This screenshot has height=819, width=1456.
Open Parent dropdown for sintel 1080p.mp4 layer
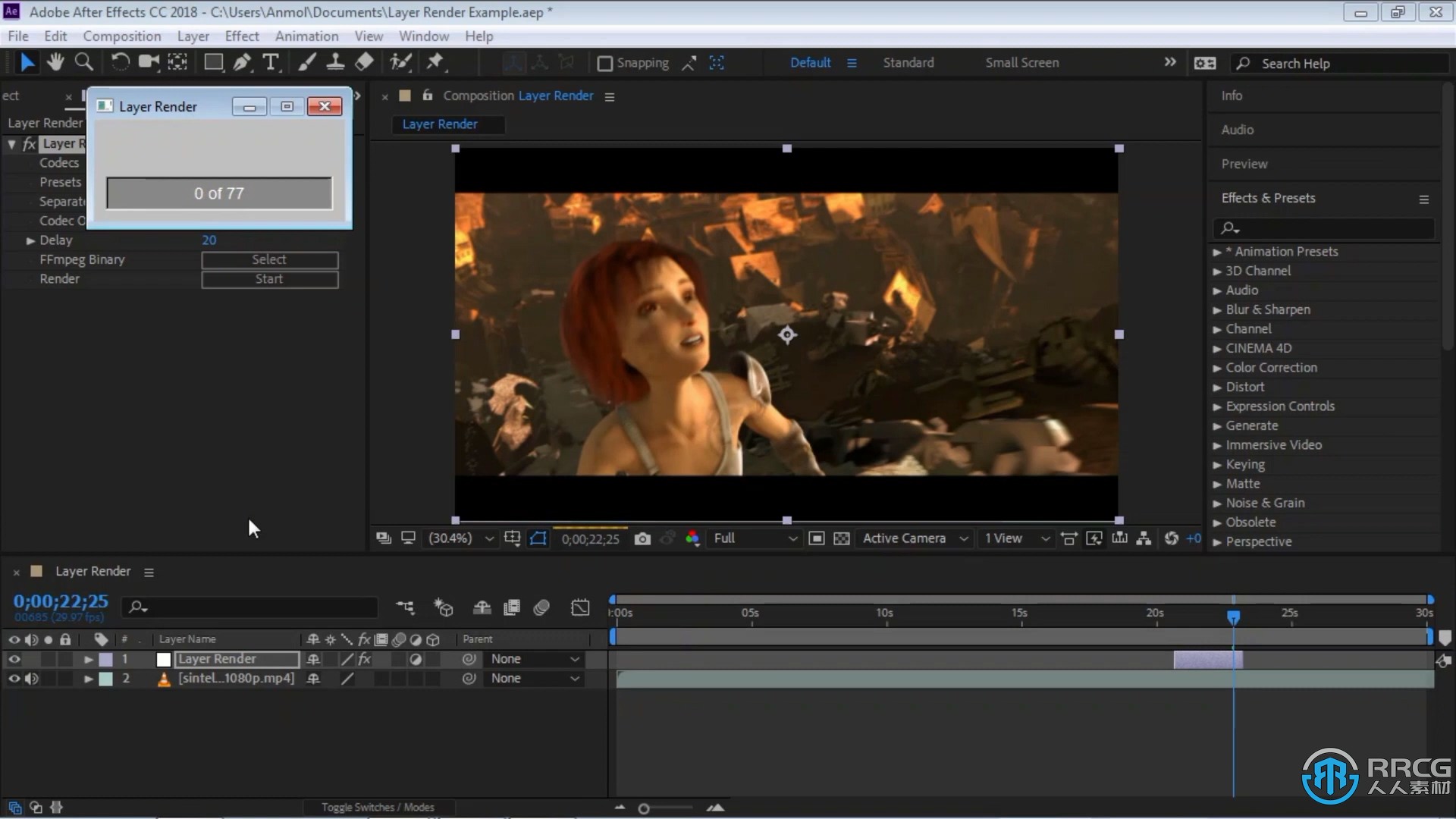tap(535, 679)
